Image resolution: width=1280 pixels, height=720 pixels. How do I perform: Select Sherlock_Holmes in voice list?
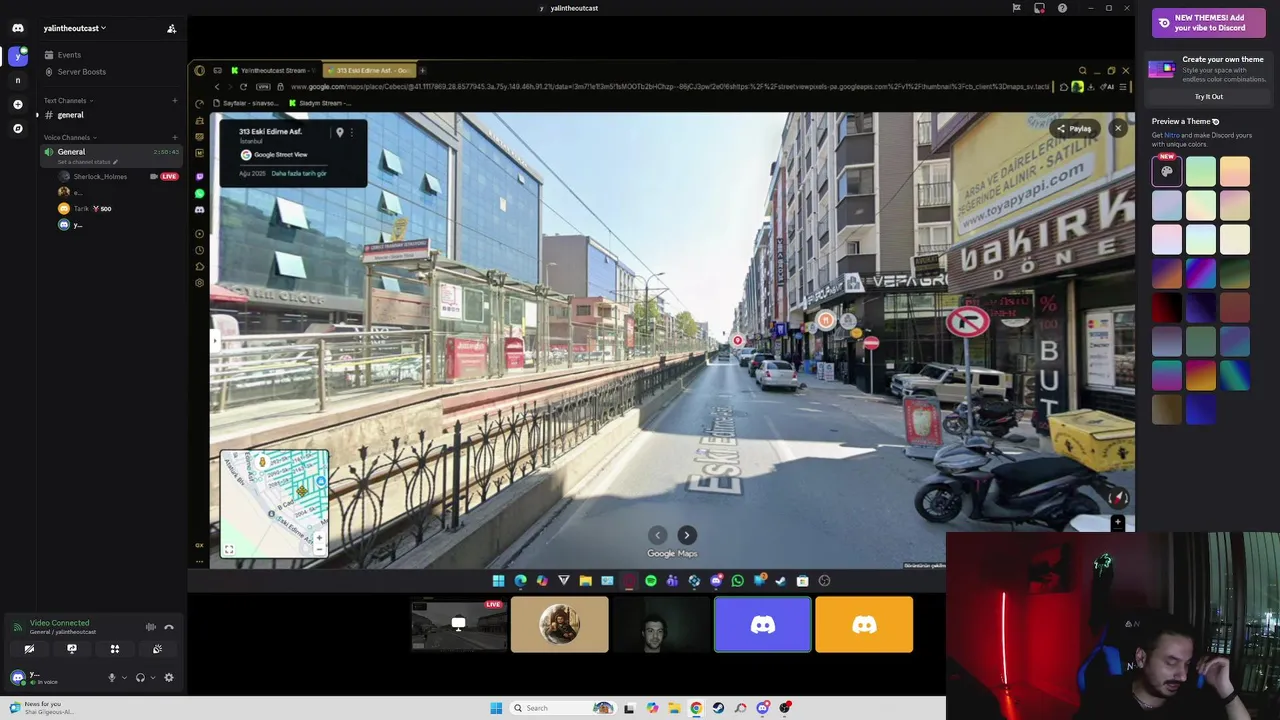click(118, 176)
